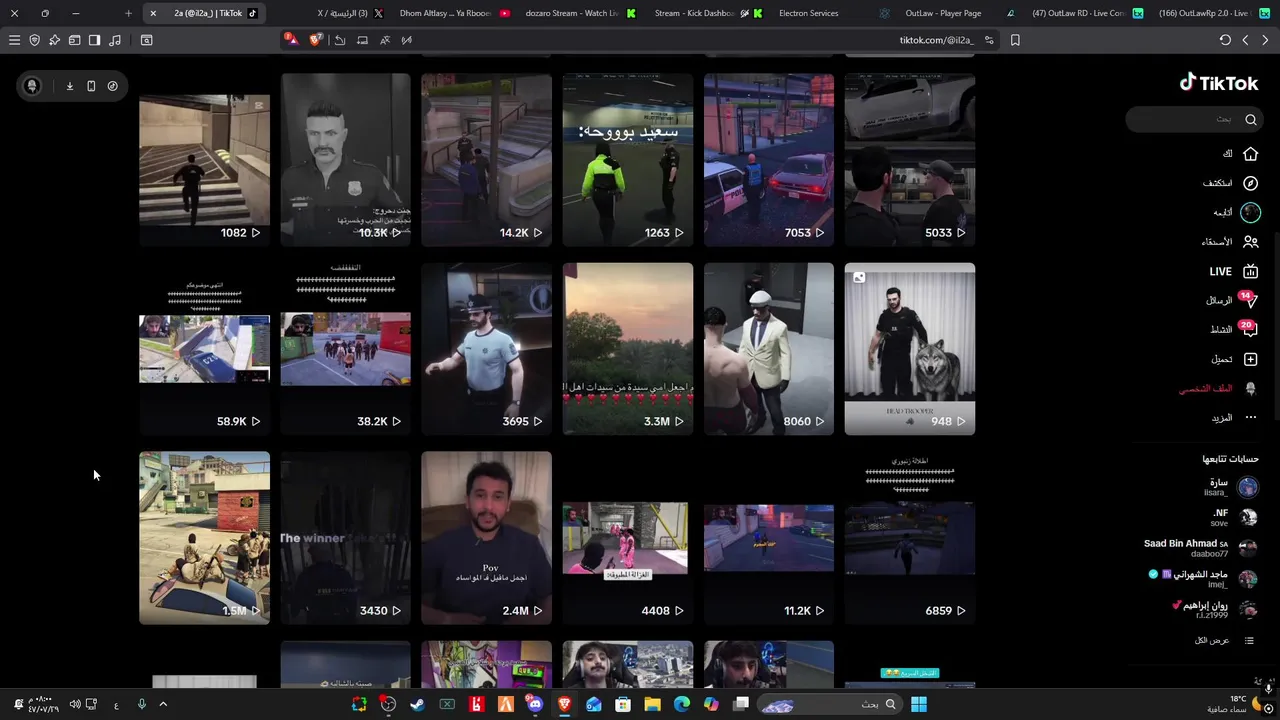
Task: Switch to the Dhom Altlasy YouTube tab
Action: (455, 13)
